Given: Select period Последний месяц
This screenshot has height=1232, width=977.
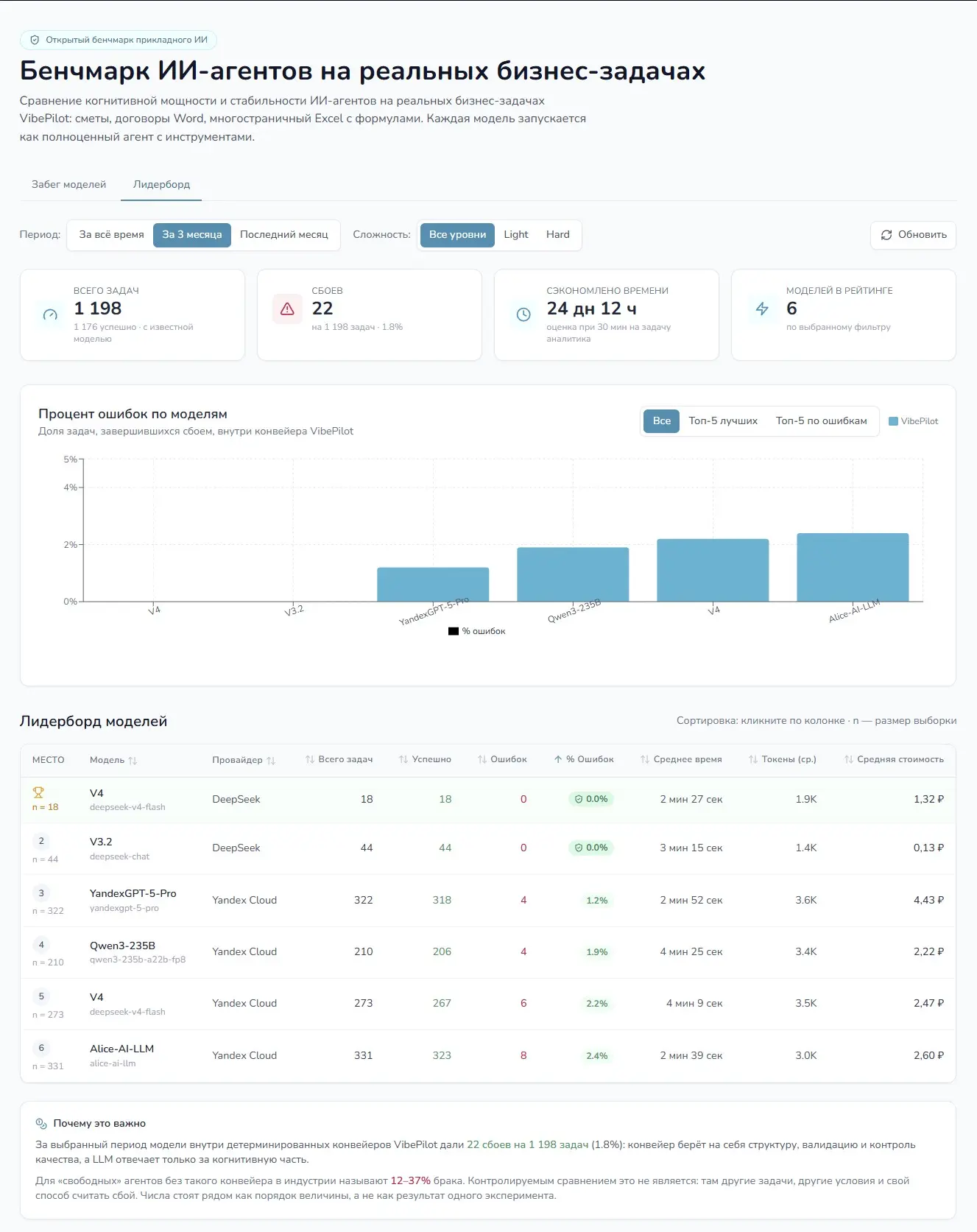Looking at the screenshot, I should [x=284, y=235].
